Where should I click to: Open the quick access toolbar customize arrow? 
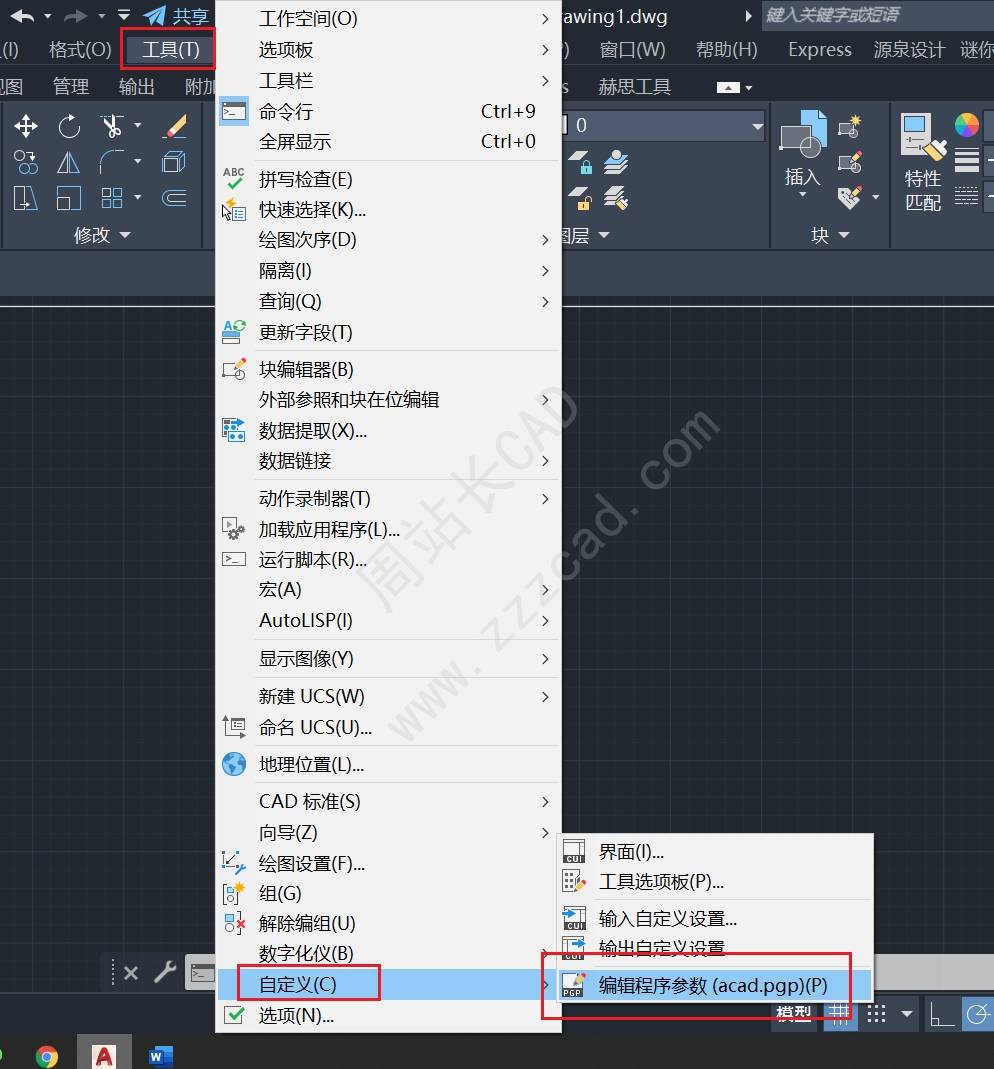[x=123, y=15]
